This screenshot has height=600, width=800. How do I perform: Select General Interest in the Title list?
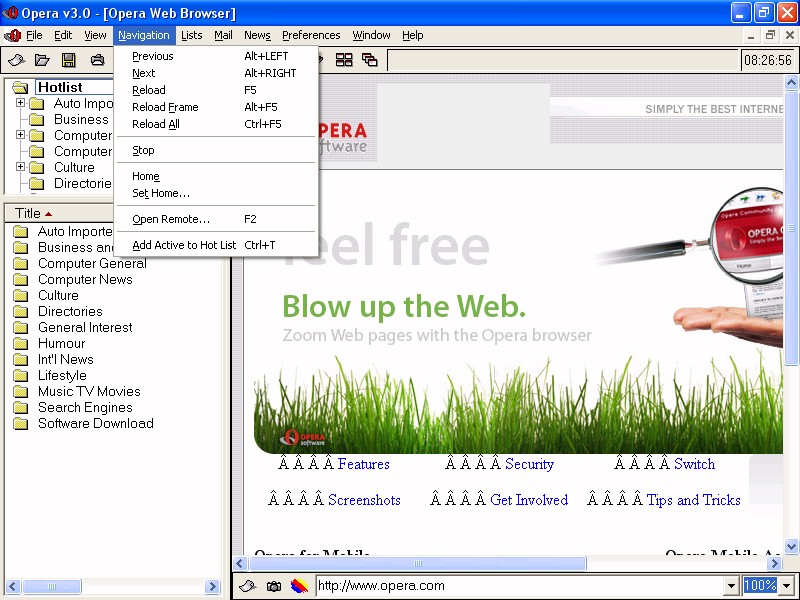tap(85, 328)
